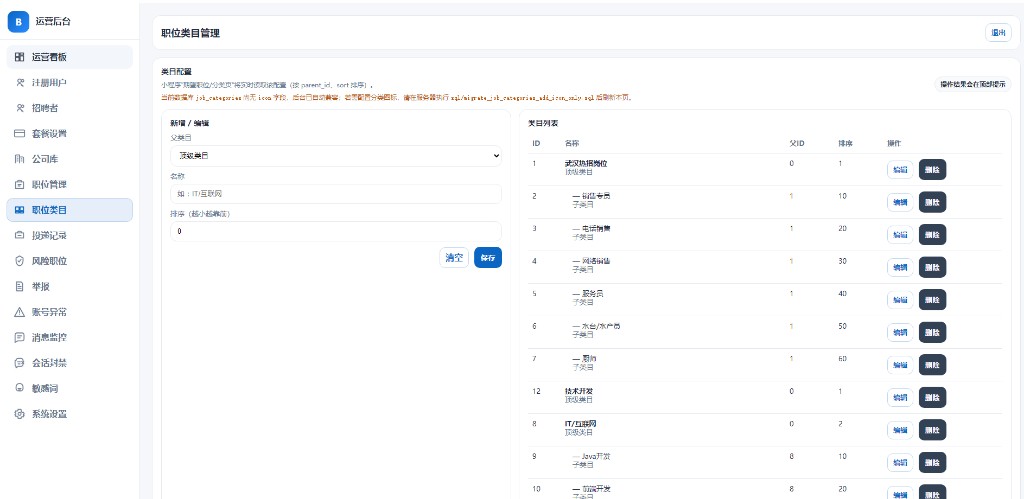Edit the category row with ID 7
The image size is (1024, 499).
click(x=900, y=365)
